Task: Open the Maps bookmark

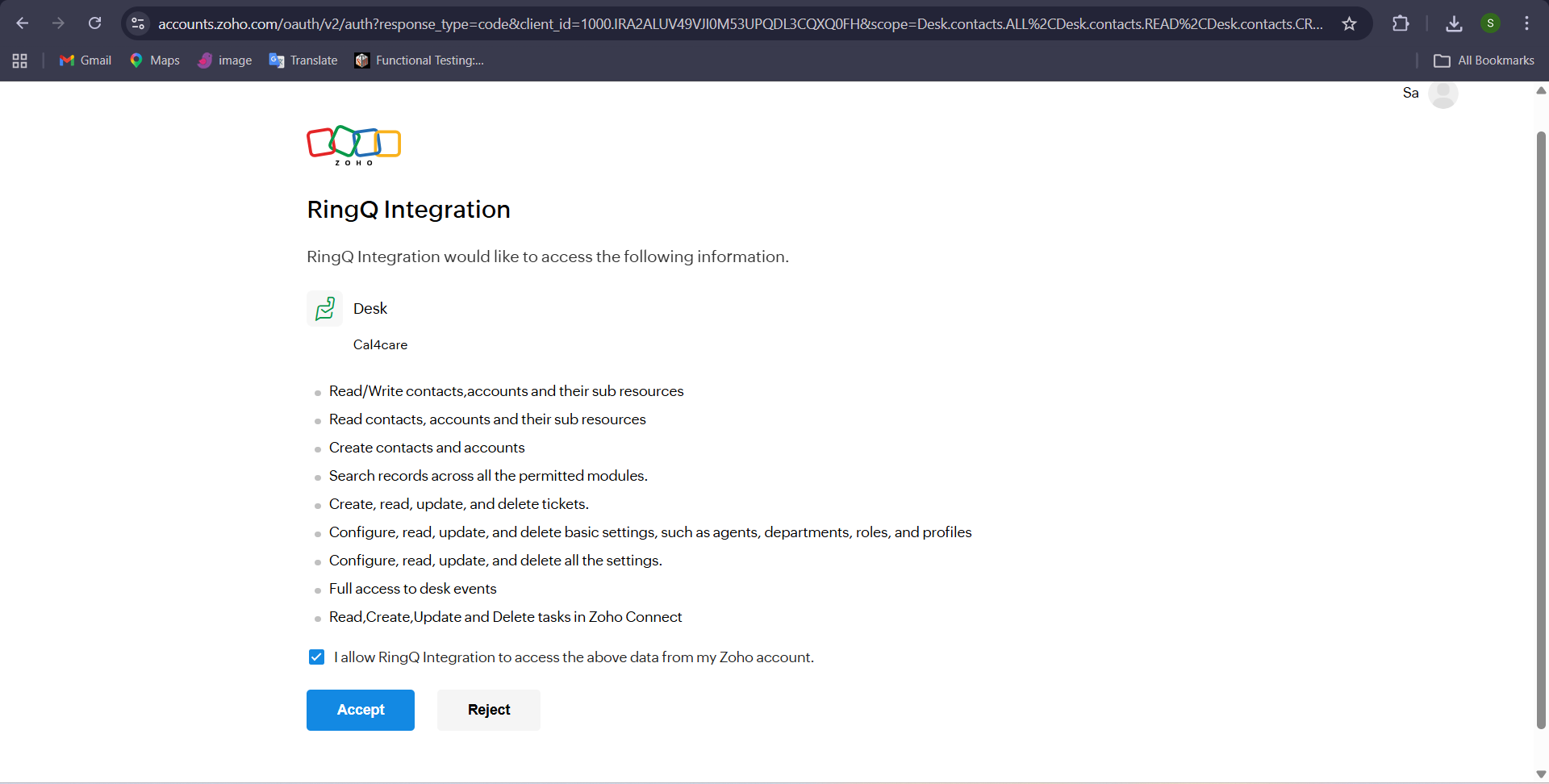Action: tap(154, 60)
